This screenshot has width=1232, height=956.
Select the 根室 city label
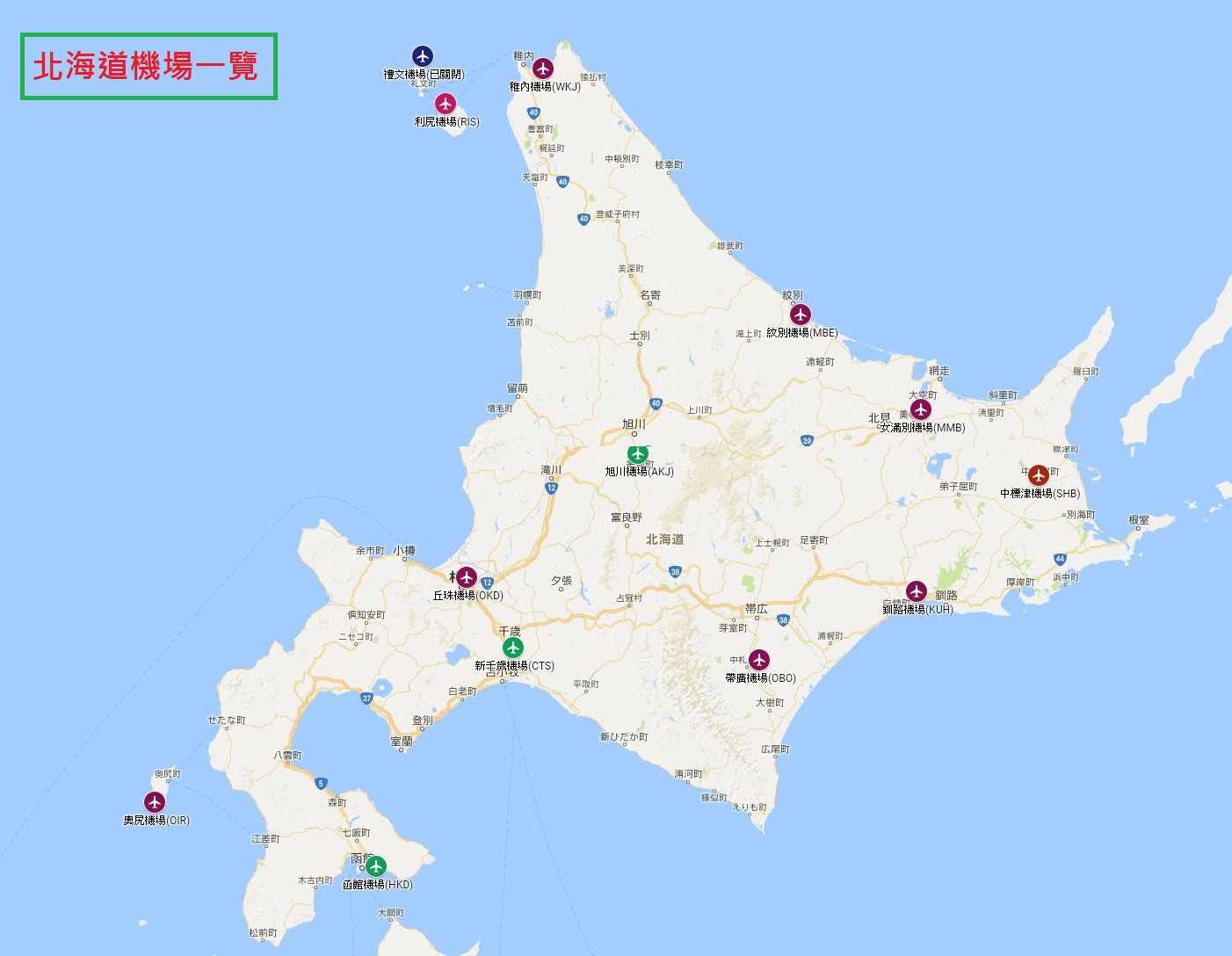click(x=1139, y=520)
